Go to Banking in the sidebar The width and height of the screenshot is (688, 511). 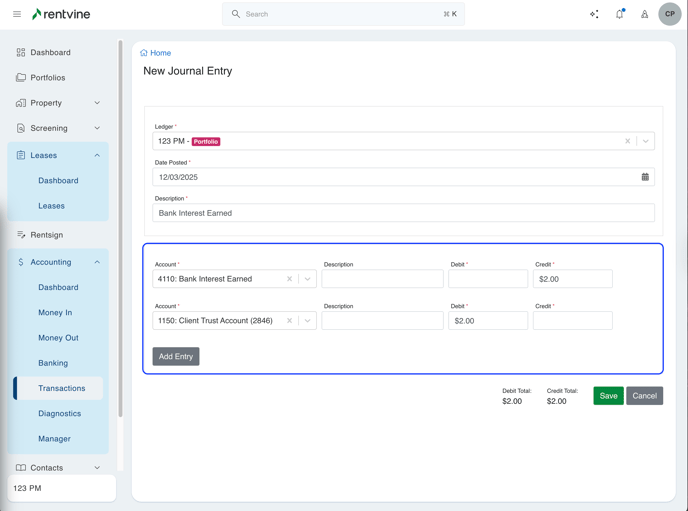53,363
